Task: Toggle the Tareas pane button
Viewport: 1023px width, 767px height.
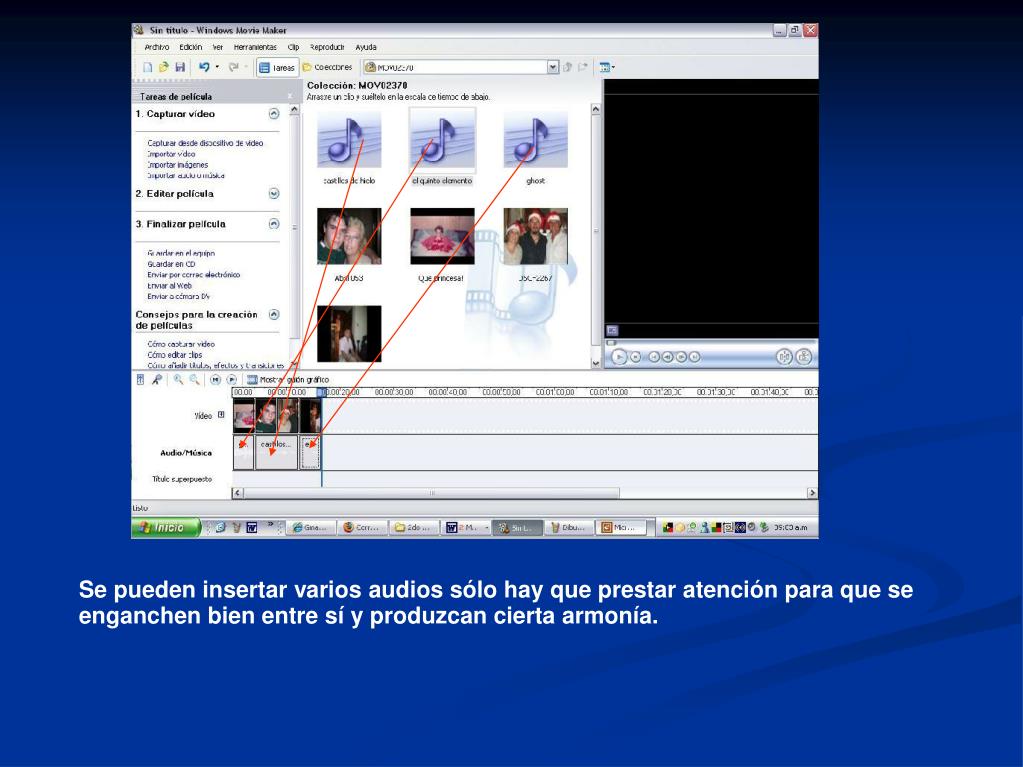Action: (277, 68)
